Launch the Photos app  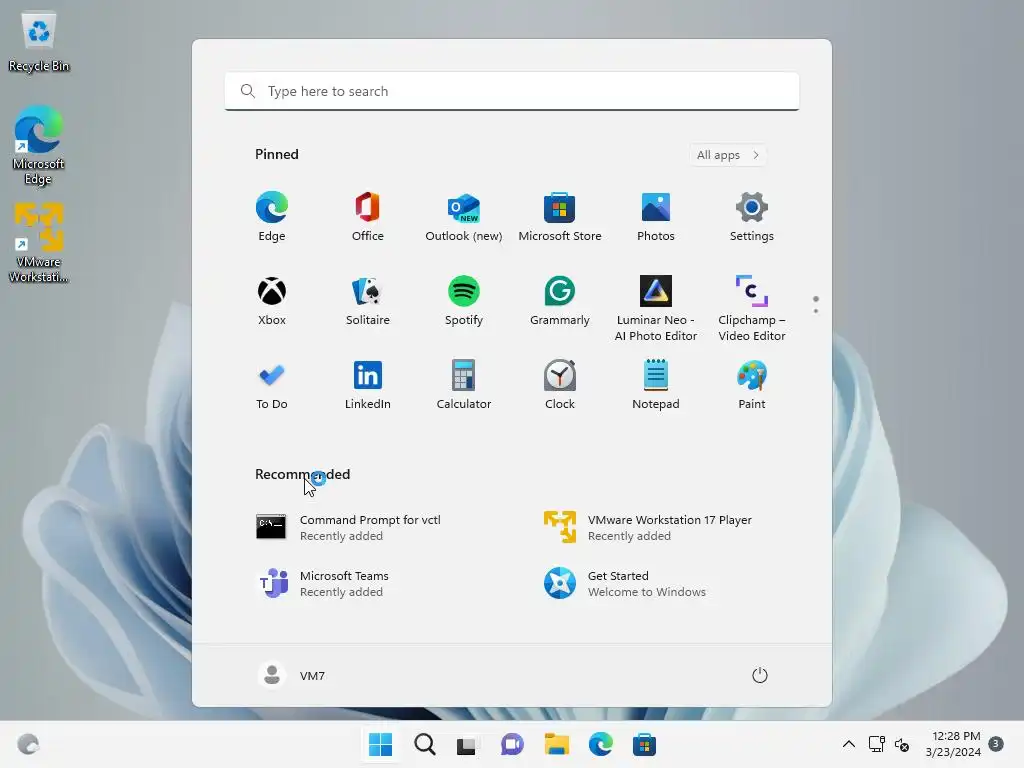[656, 217]
